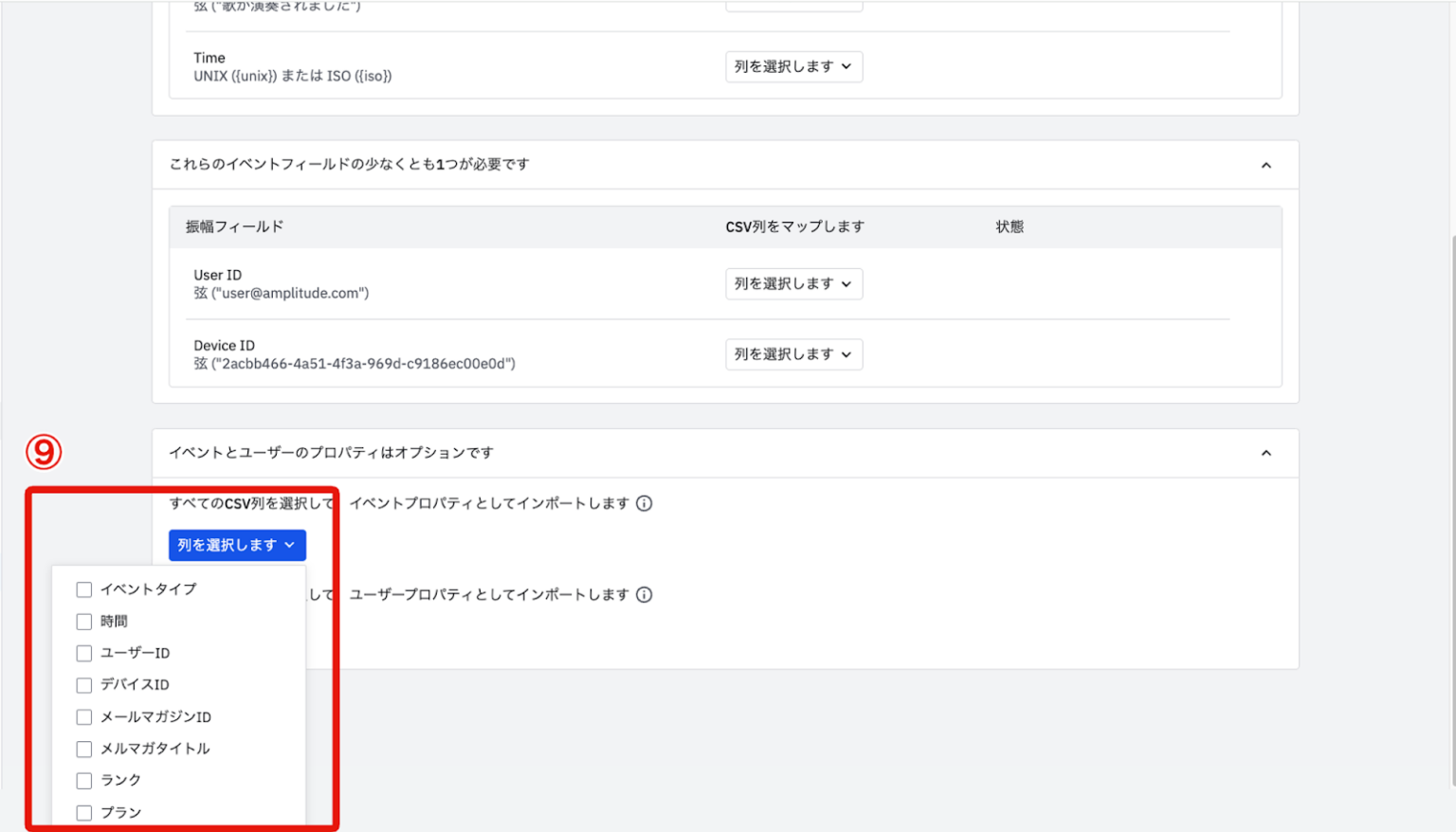Check the ランク checkbox

point(83,780)
